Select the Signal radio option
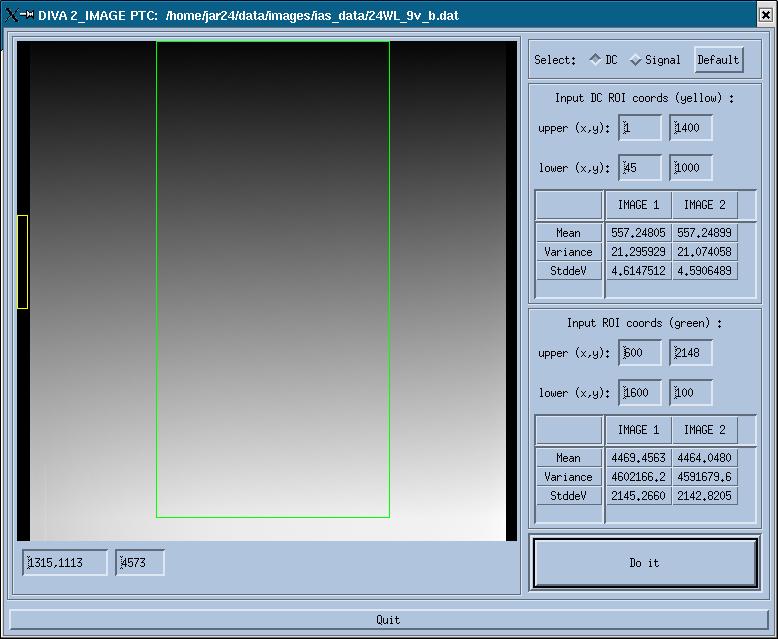Screen dimensions: 778x639 pos(636,60)
